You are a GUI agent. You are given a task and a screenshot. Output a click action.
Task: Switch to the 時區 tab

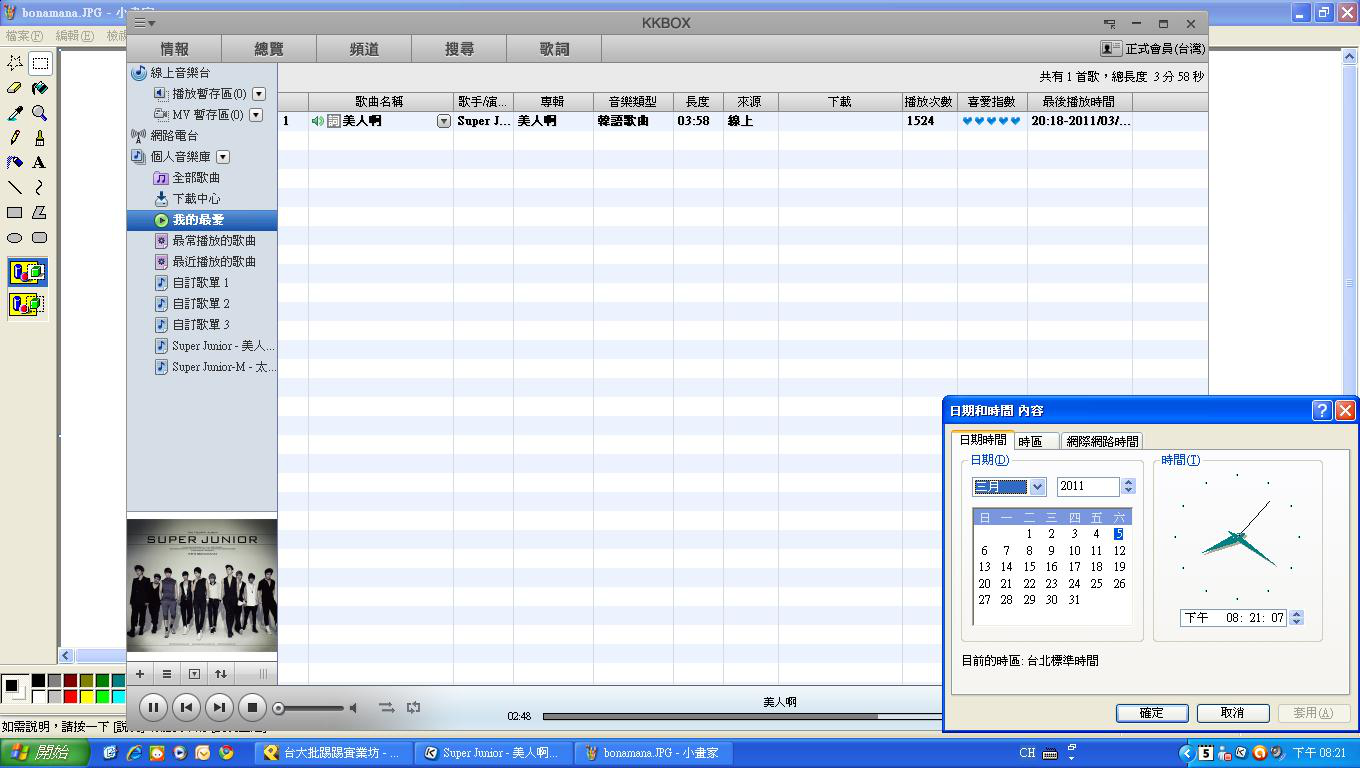[1030, 441]
